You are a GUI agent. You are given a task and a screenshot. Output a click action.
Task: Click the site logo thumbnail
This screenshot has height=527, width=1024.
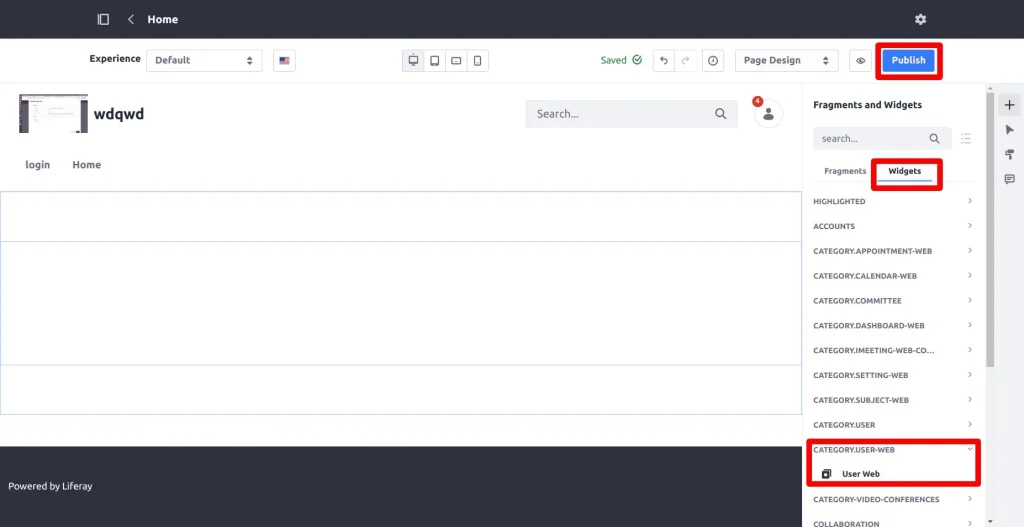pyautogui.click(x=54, y=114)
